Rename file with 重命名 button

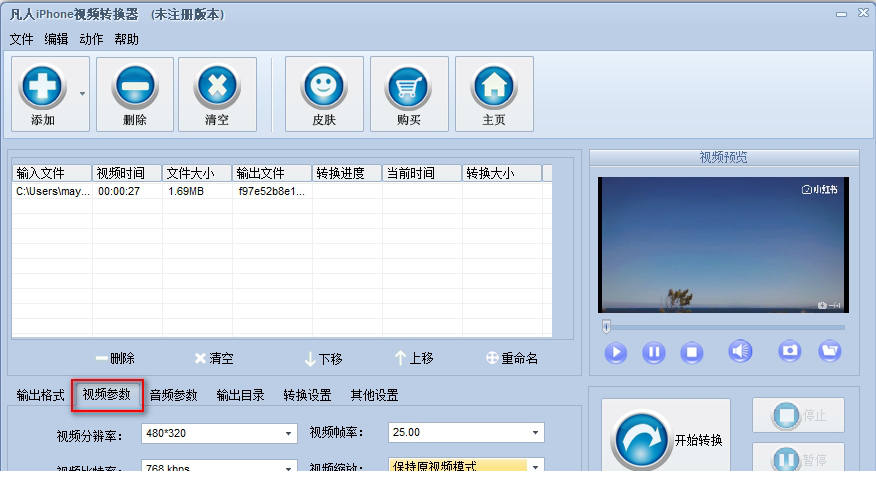click(x=512, y=358)
